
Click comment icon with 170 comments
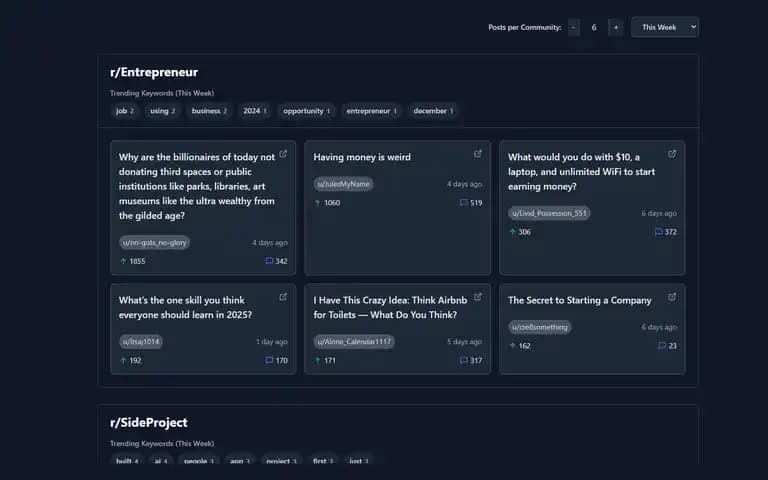tap(269, 360)
